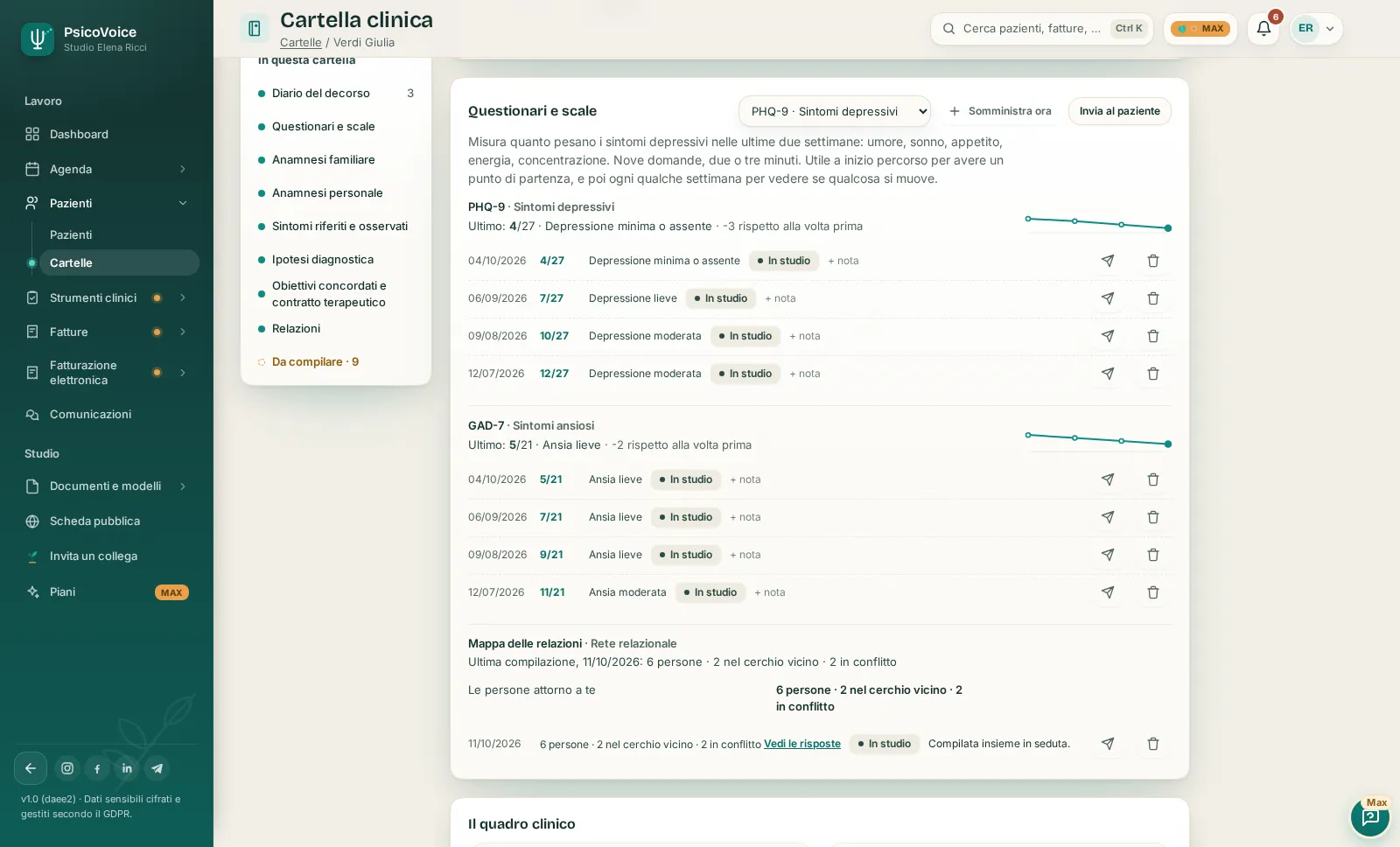Image resolution: width=1400 pixels, height=847 pixels.
Task: Click the search field for patients and invoices
Action: pos(1041,29)
